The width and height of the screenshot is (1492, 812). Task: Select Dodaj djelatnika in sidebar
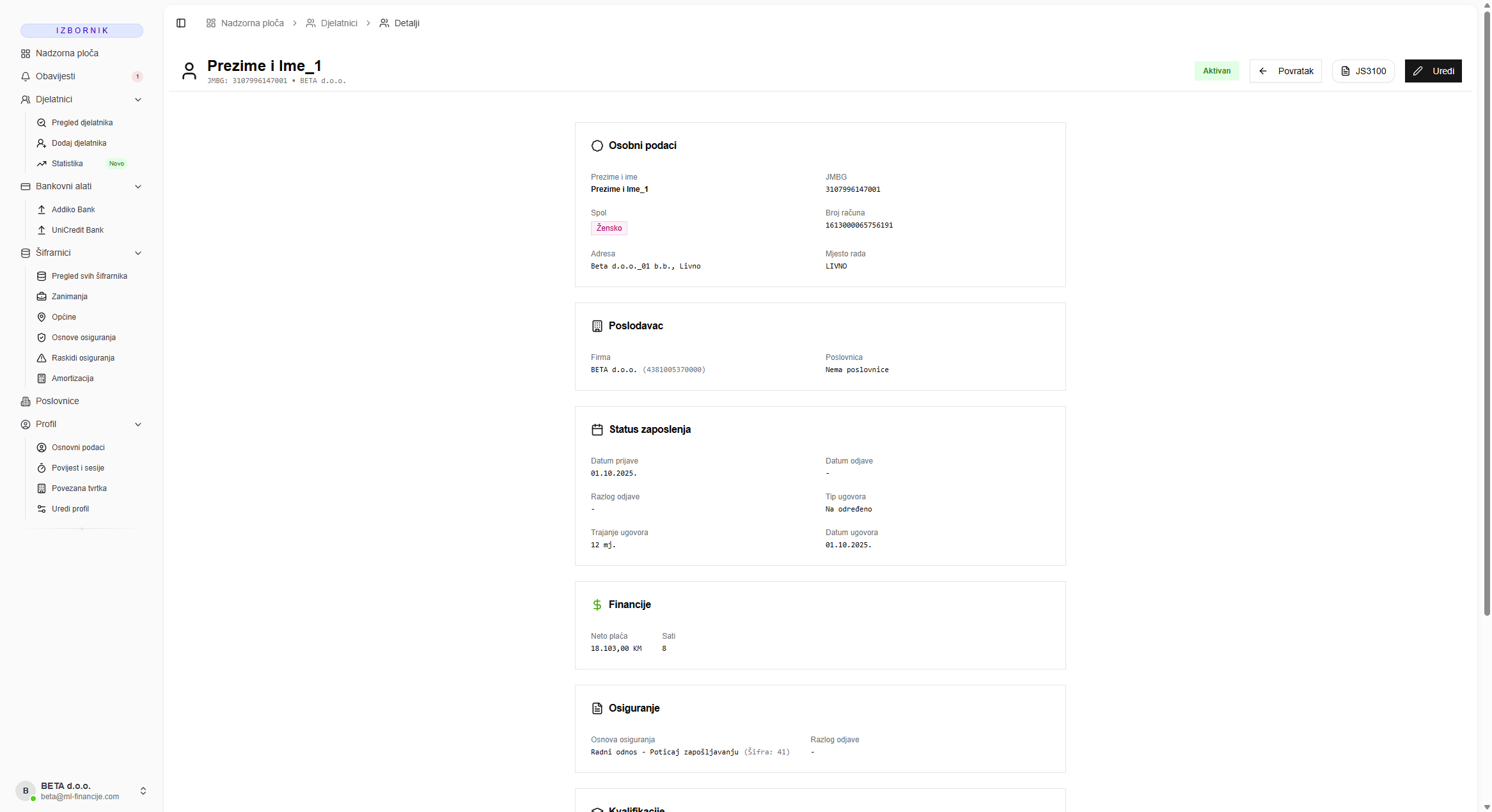point(79,143)
